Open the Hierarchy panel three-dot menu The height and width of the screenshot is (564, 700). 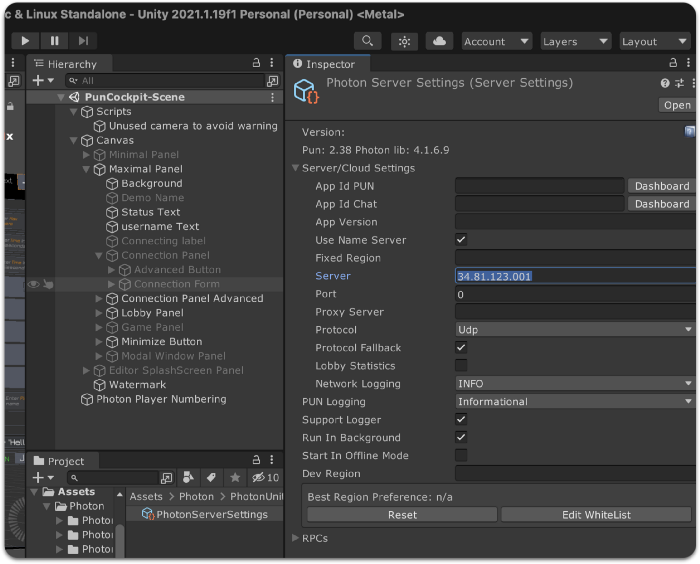click(272, 63)
